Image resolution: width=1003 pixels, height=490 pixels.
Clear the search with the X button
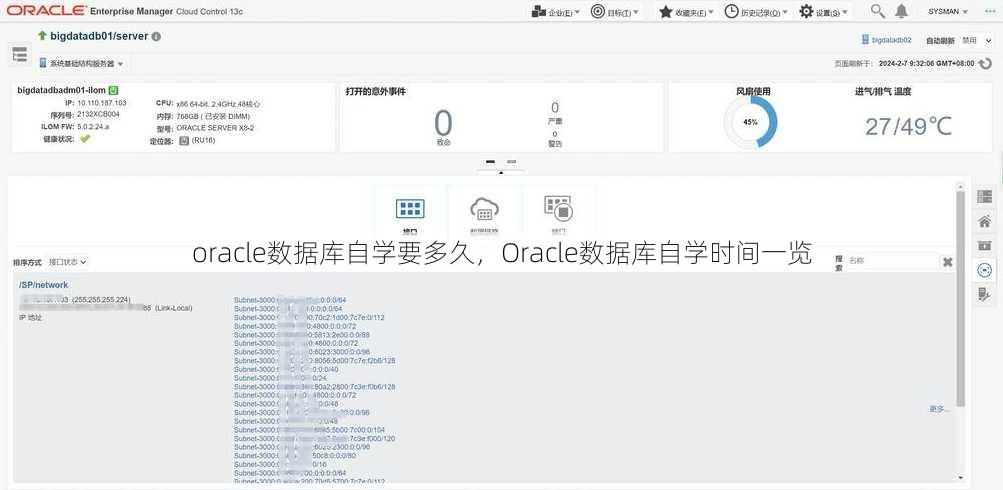(x=947, y=262)
